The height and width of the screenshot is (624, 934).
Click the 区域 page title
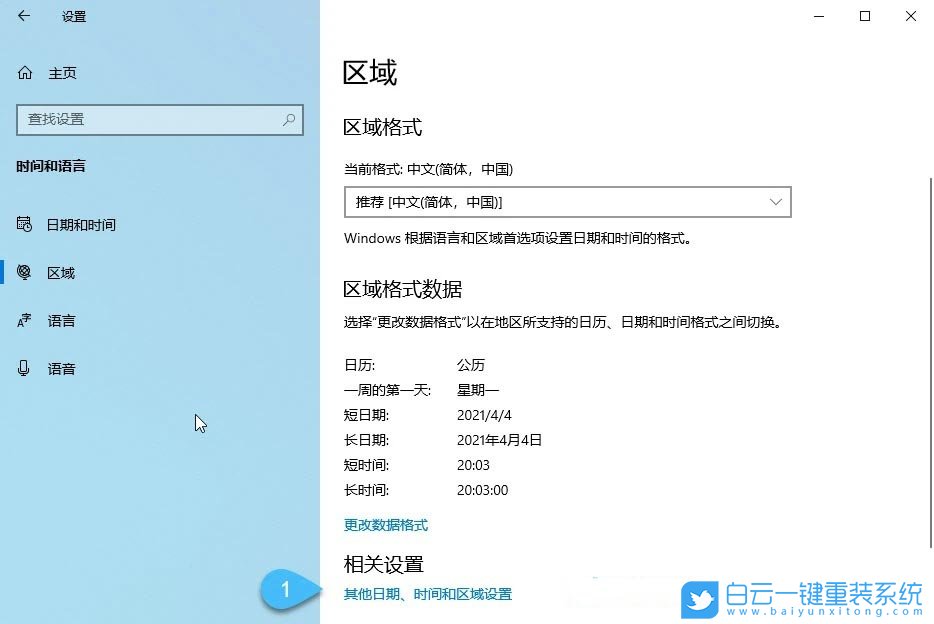pos(370,72)
